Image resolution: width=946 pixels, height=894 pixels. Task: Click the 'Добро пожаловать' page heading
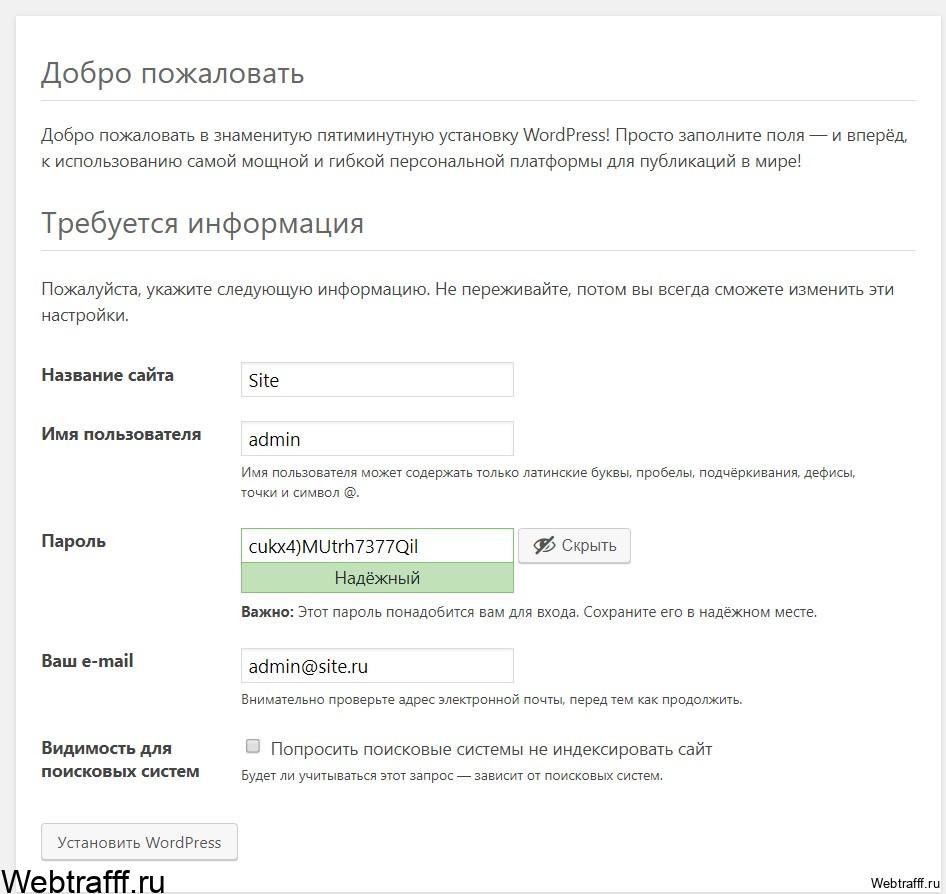173,73
